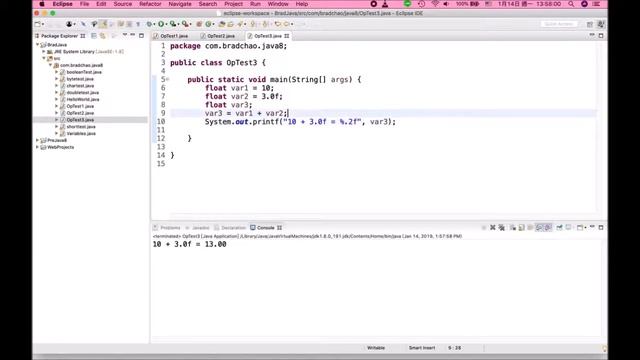The height and width of the screenshot is (360, 640).
Task: Click code line 'float var2 = 3.0f;'
Action: tap(244, 96)
